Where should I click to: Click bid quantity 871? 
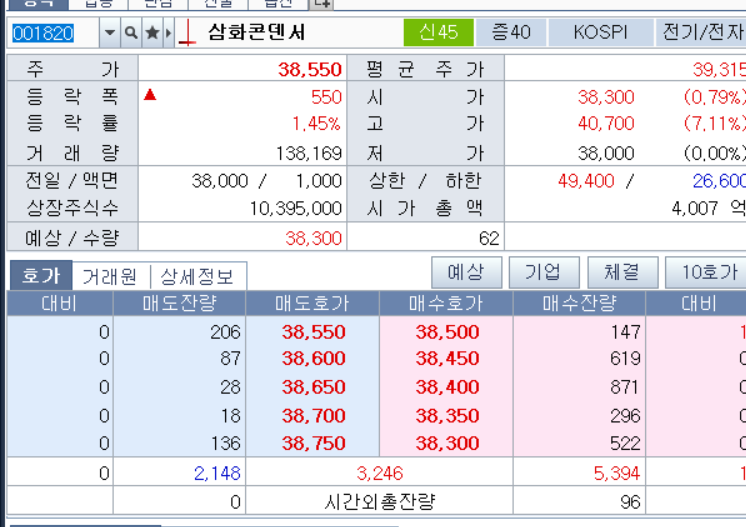click(625, 387)
